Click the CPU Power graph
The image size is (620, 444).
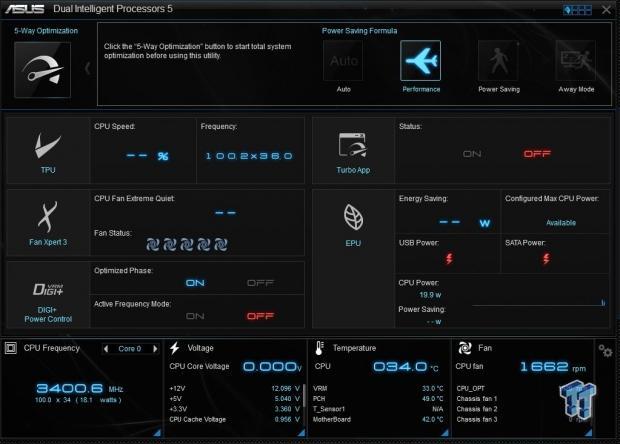(539, 302)
